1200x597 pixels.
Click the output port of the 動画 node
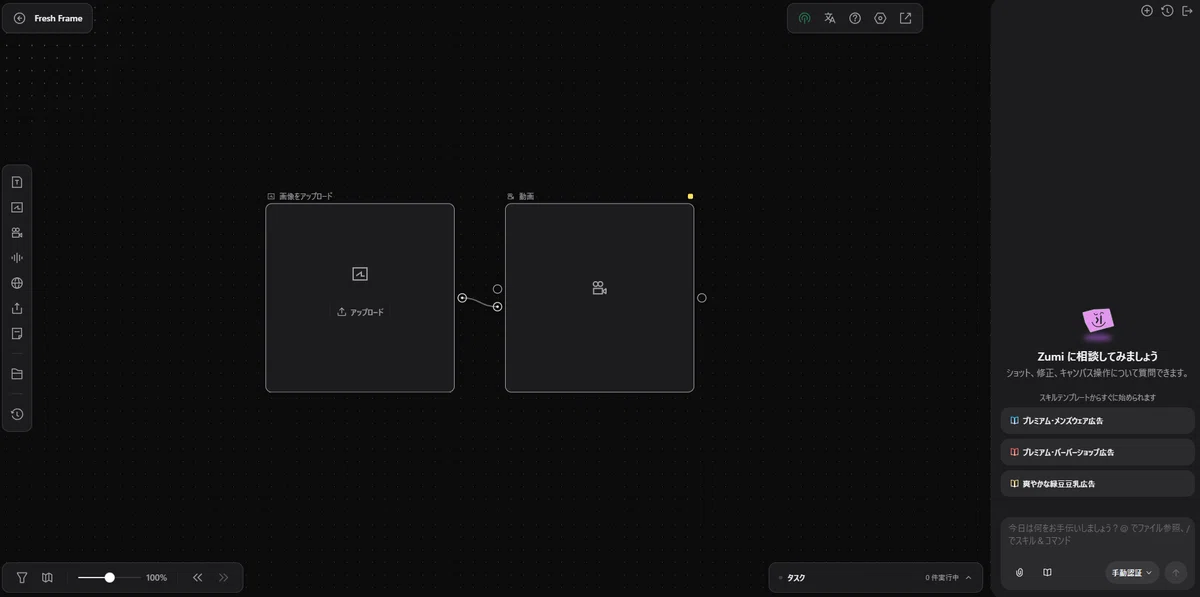pos(702,298)
